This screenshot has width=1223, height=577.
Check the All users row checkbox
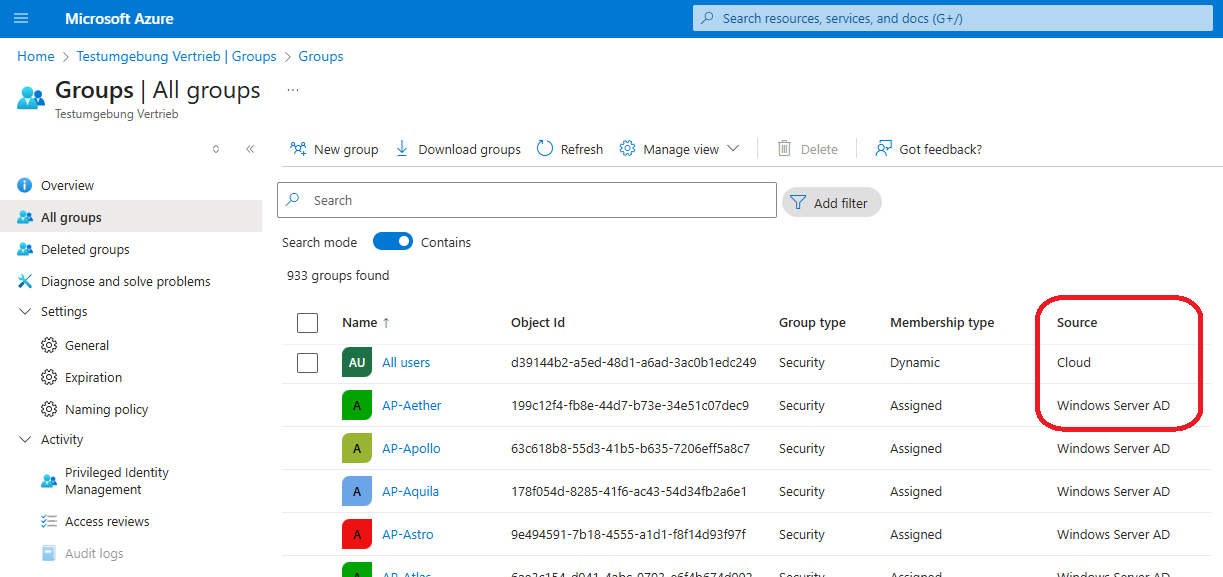coord(308,362)
